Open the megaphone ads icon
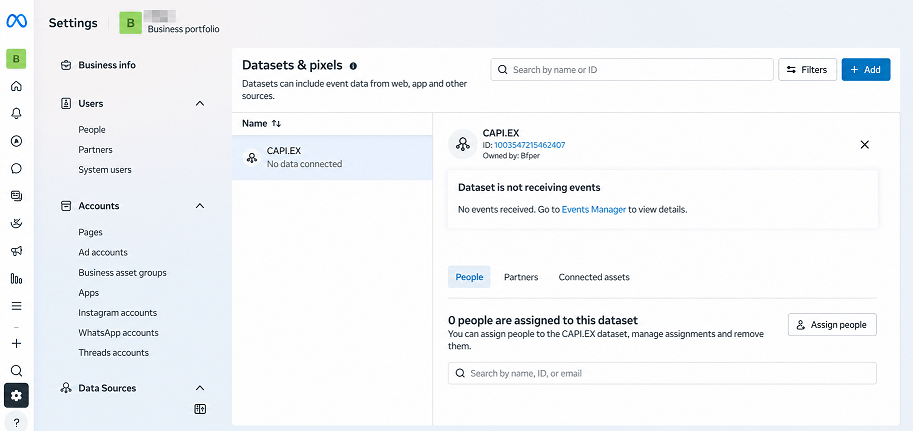The image size is (913, 431). pyautogui.click(x=16, y=251)
